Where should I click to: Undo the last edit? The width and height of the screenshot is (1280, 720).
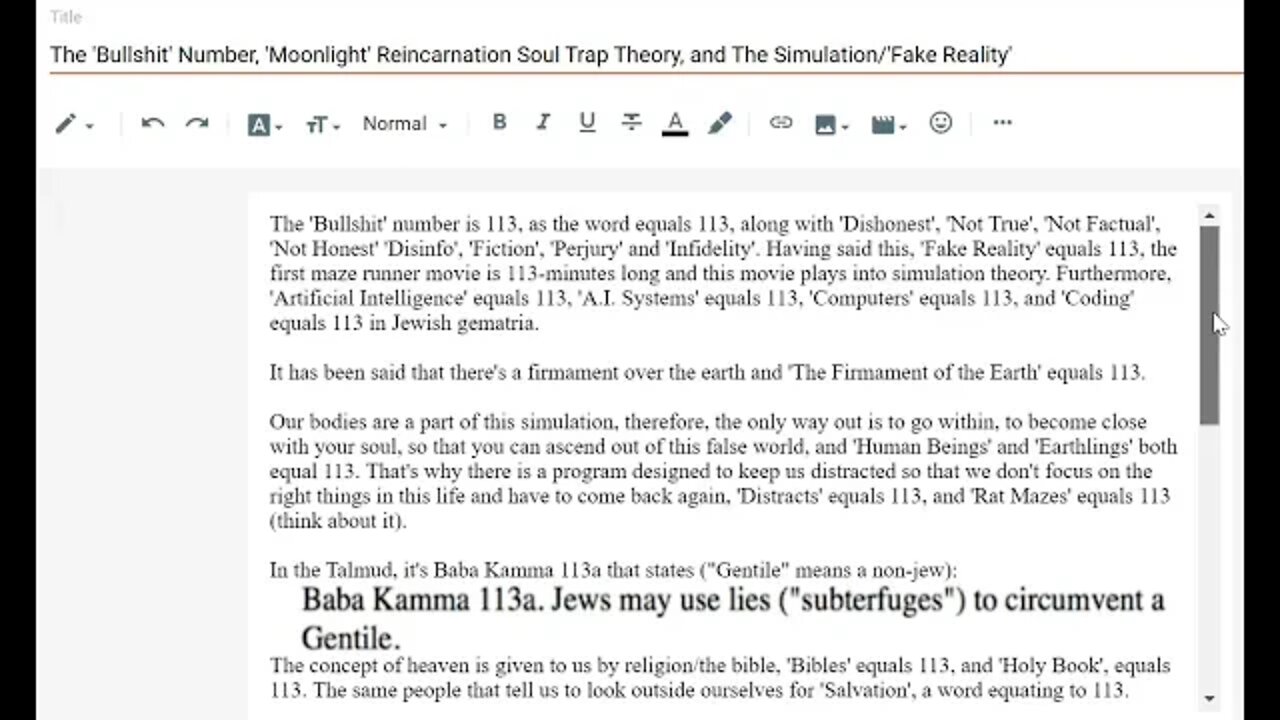point(152,123)
